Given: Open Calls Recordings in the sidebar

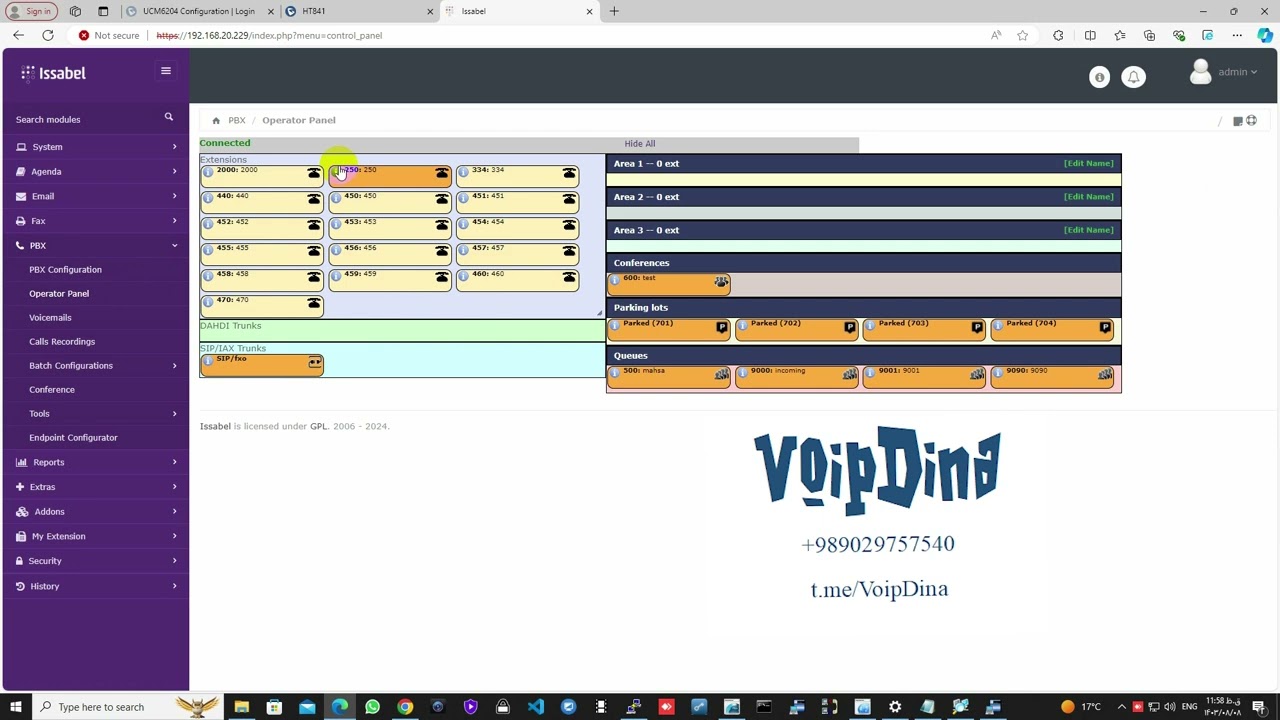Looking at the screenshot, I should click(x=62, y=341).
